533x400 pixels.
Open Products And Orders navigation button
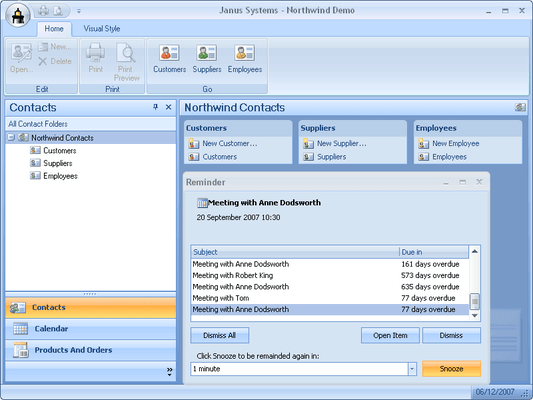90,350
